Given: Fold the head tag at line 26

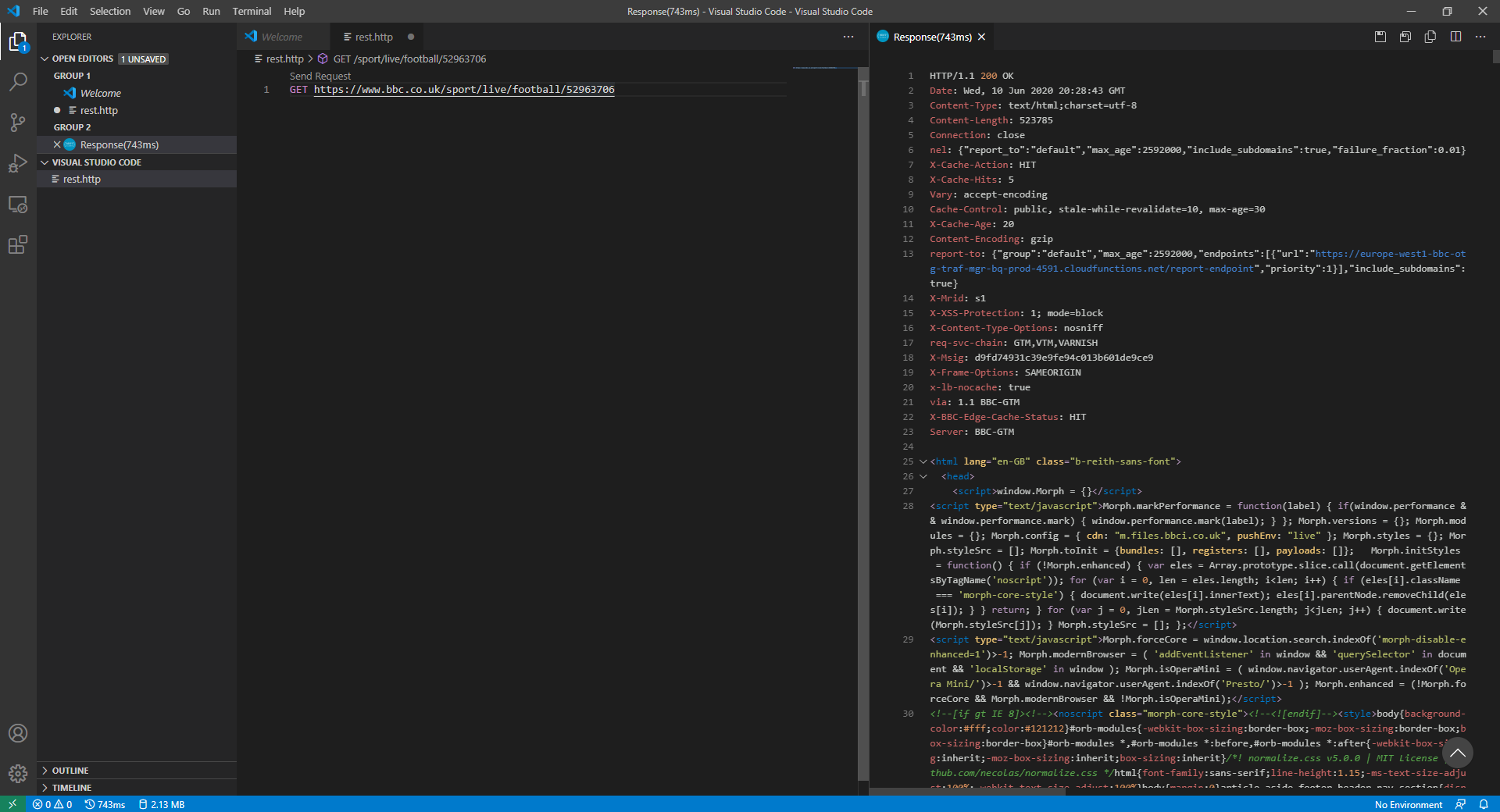Looking at the screenshot, I should (923, 476).
